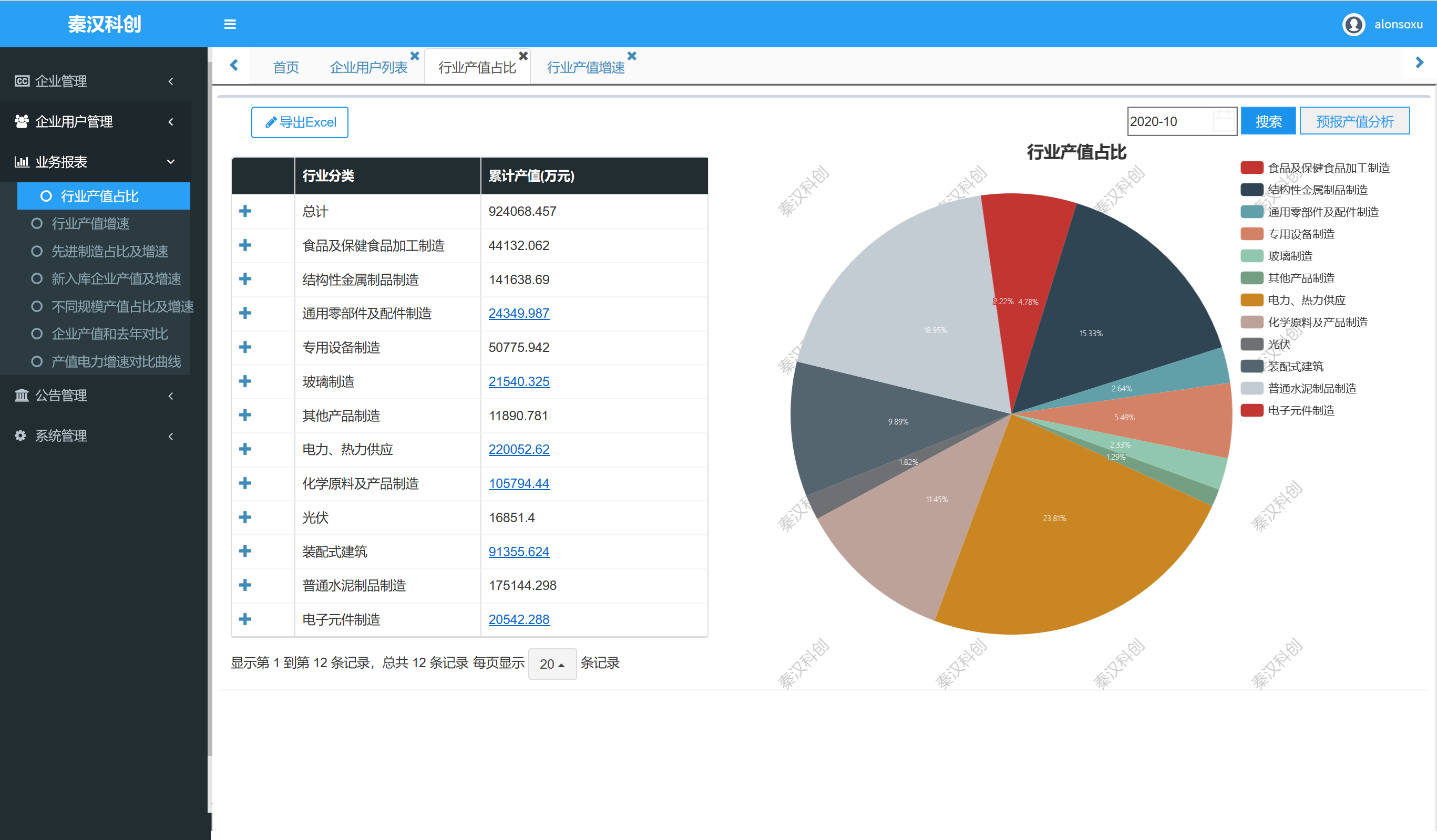1437x840 pixels.
Task: Click the 公告管理 bank building icon
Action: (22, 395)
